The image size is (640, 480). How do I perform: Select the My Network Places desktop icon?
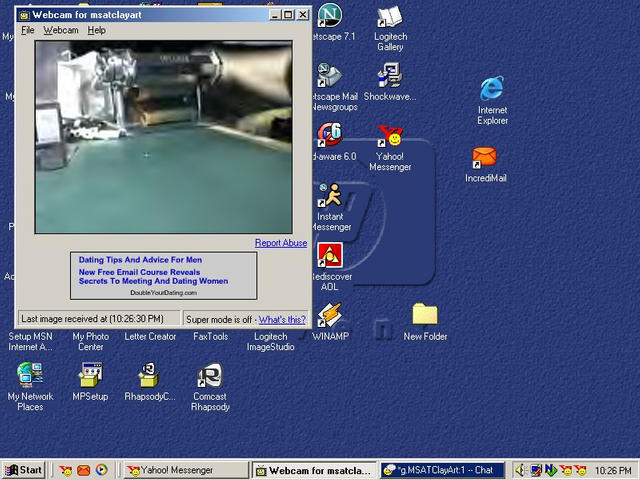point(30,374)
